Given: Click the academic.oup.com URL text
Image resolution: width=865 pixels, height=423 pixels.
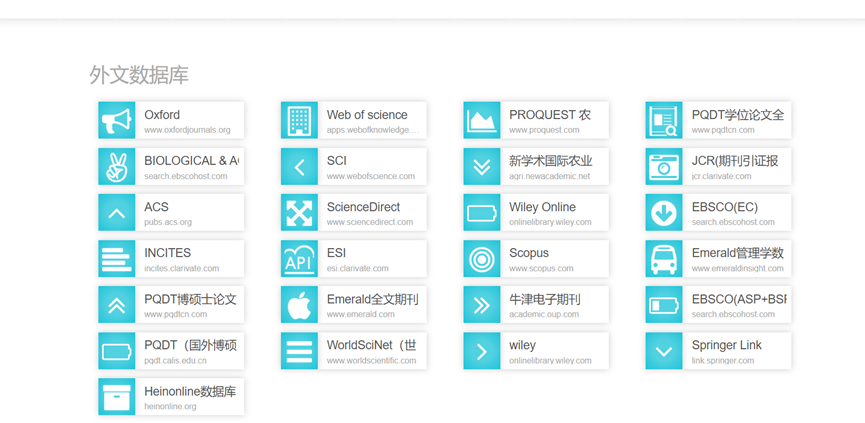Looking at the screenshot, I should [544, 314].
